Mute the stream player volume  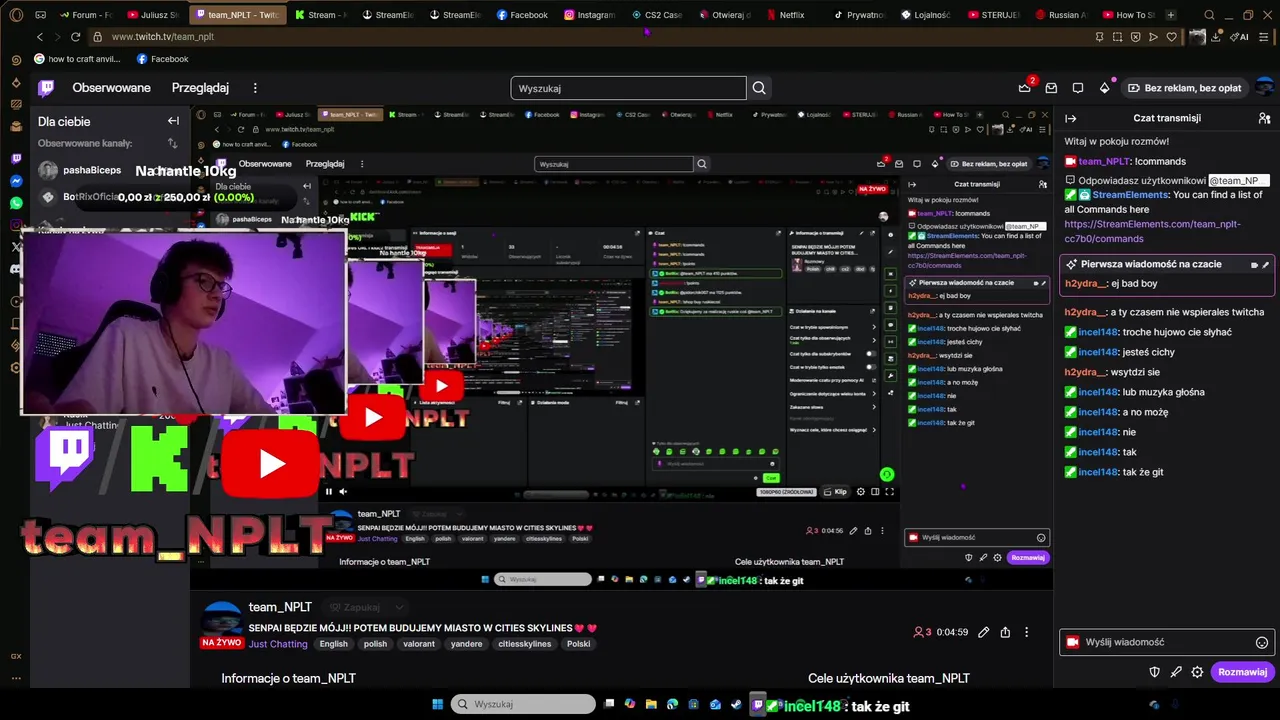pos(343,491)
